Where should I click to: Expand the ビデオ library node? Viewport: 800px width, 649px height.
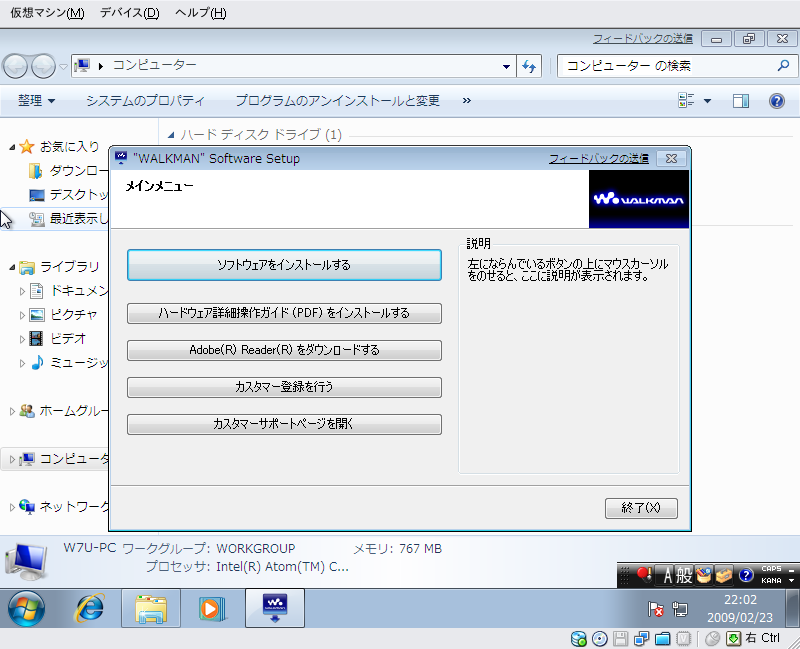click(x=22, y=339)
